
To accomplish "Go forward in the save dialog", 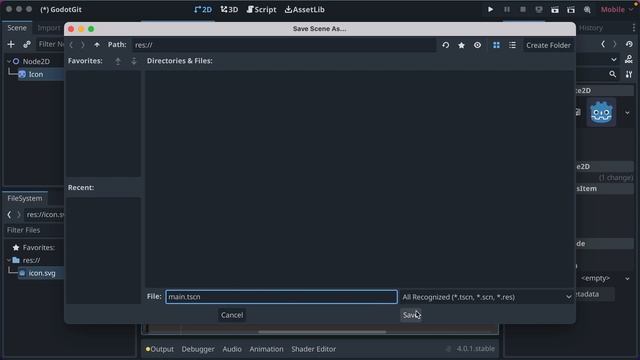I will pos(83,45).
